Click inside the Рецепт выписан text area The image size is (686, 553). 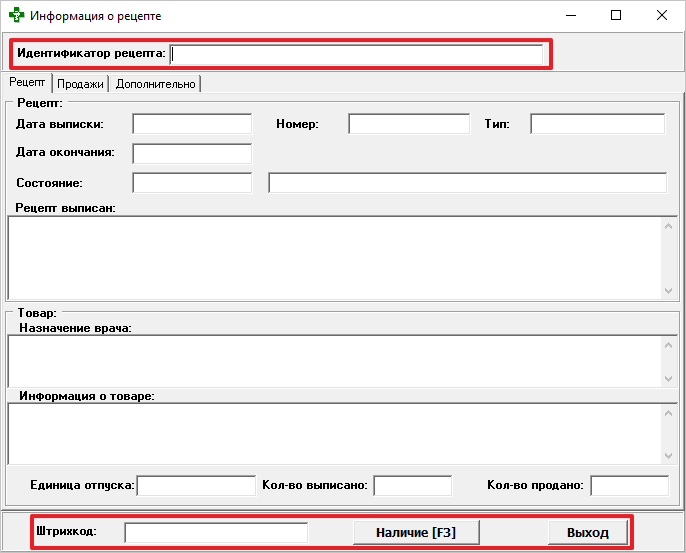tap(334, 257)
